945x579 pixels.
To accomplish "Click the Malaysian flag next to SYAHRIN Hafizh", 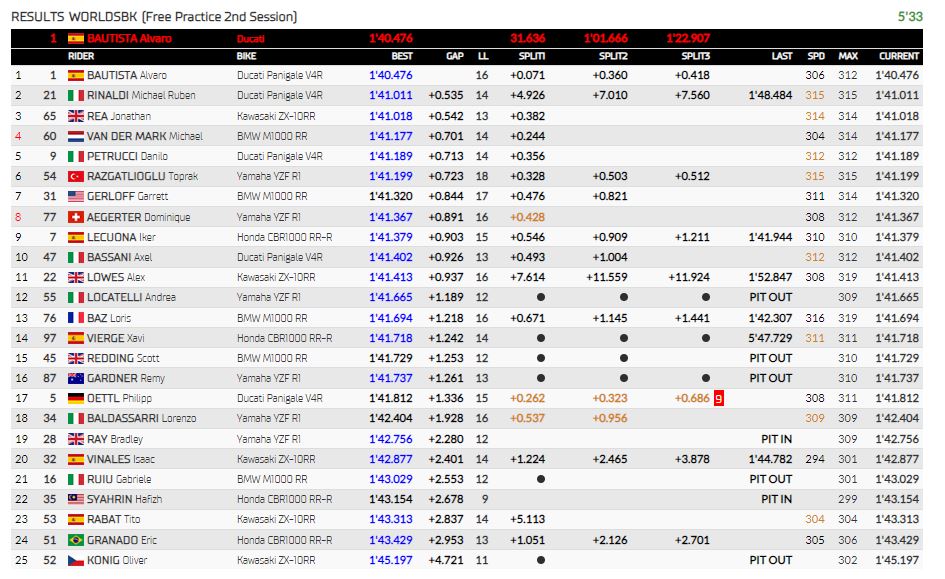I will pyautogui.click(x=76, y=499).
